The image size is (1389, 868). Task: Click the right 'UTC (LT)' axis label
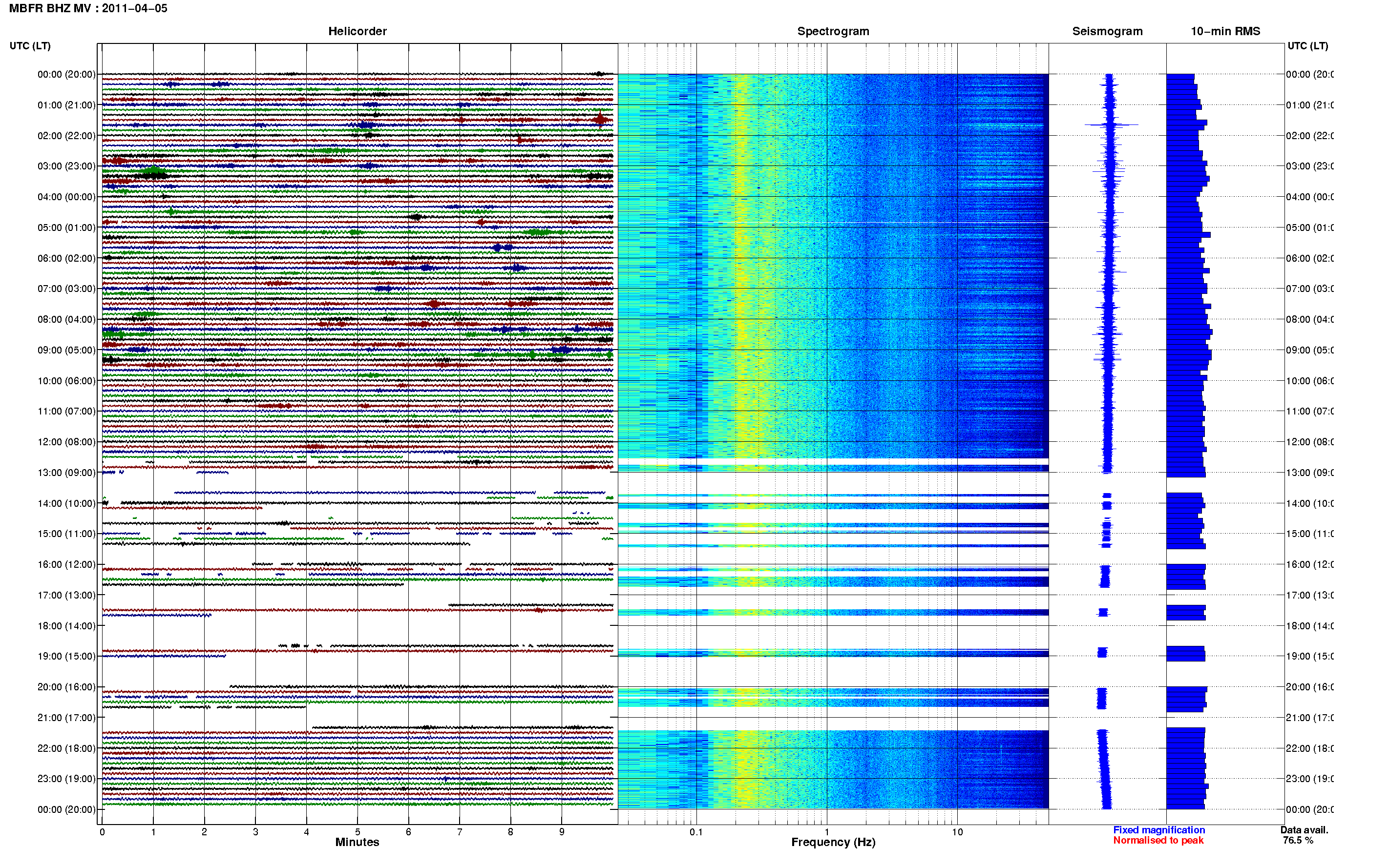tap(1307, 46)
